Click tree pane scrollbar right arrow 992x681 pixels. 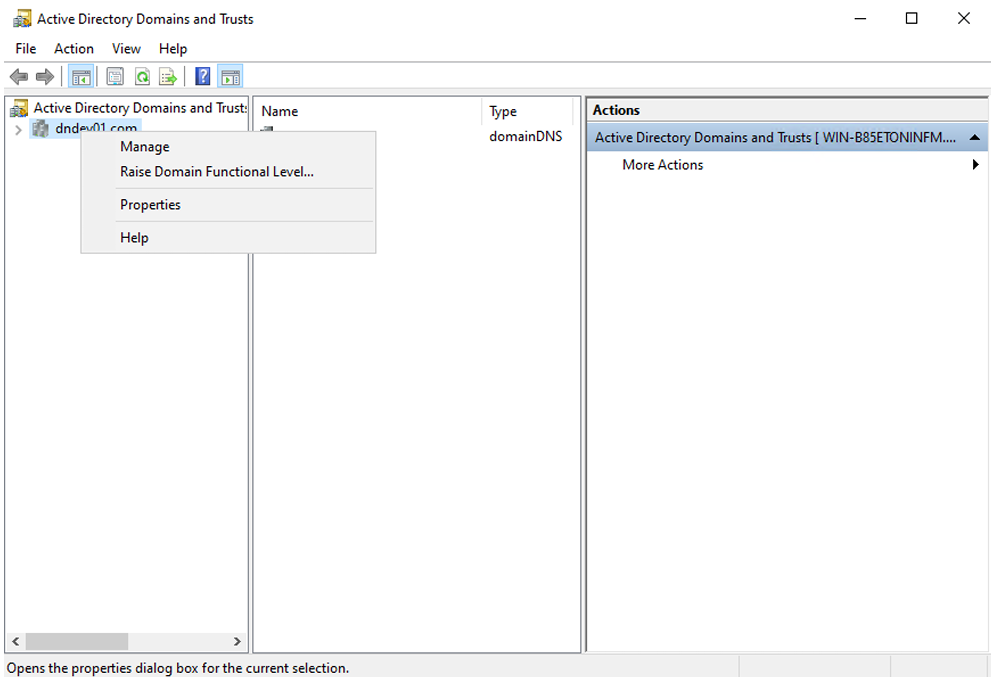tap(237, 641)
